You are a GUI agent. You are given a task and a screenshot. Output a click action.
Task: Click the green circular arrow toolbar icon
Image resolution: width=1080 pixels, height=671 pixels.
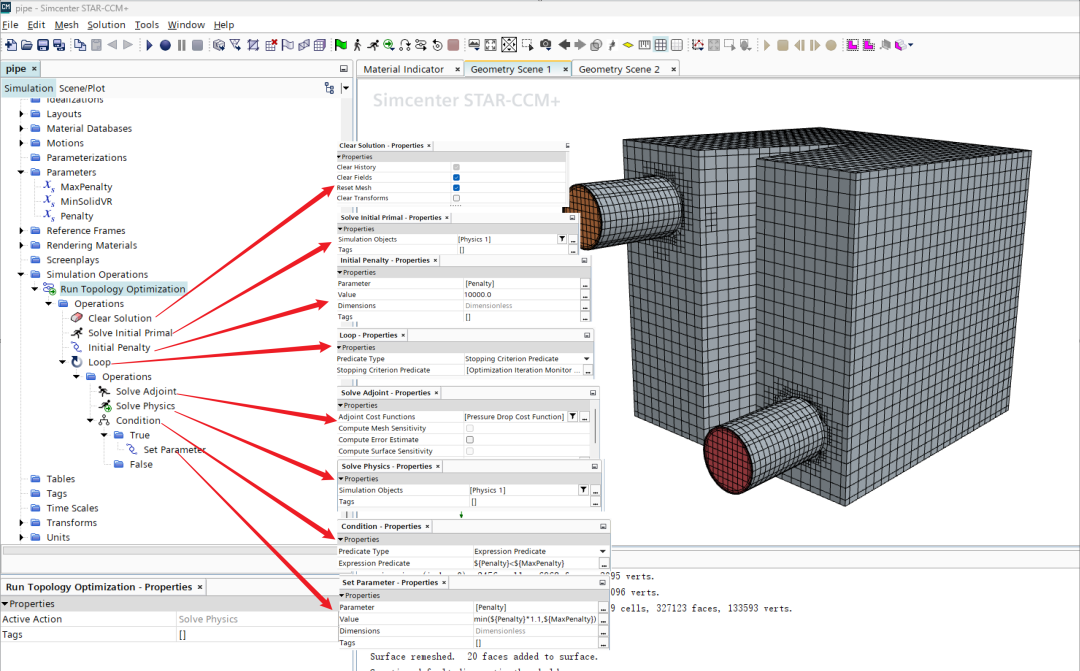point(389,45)
